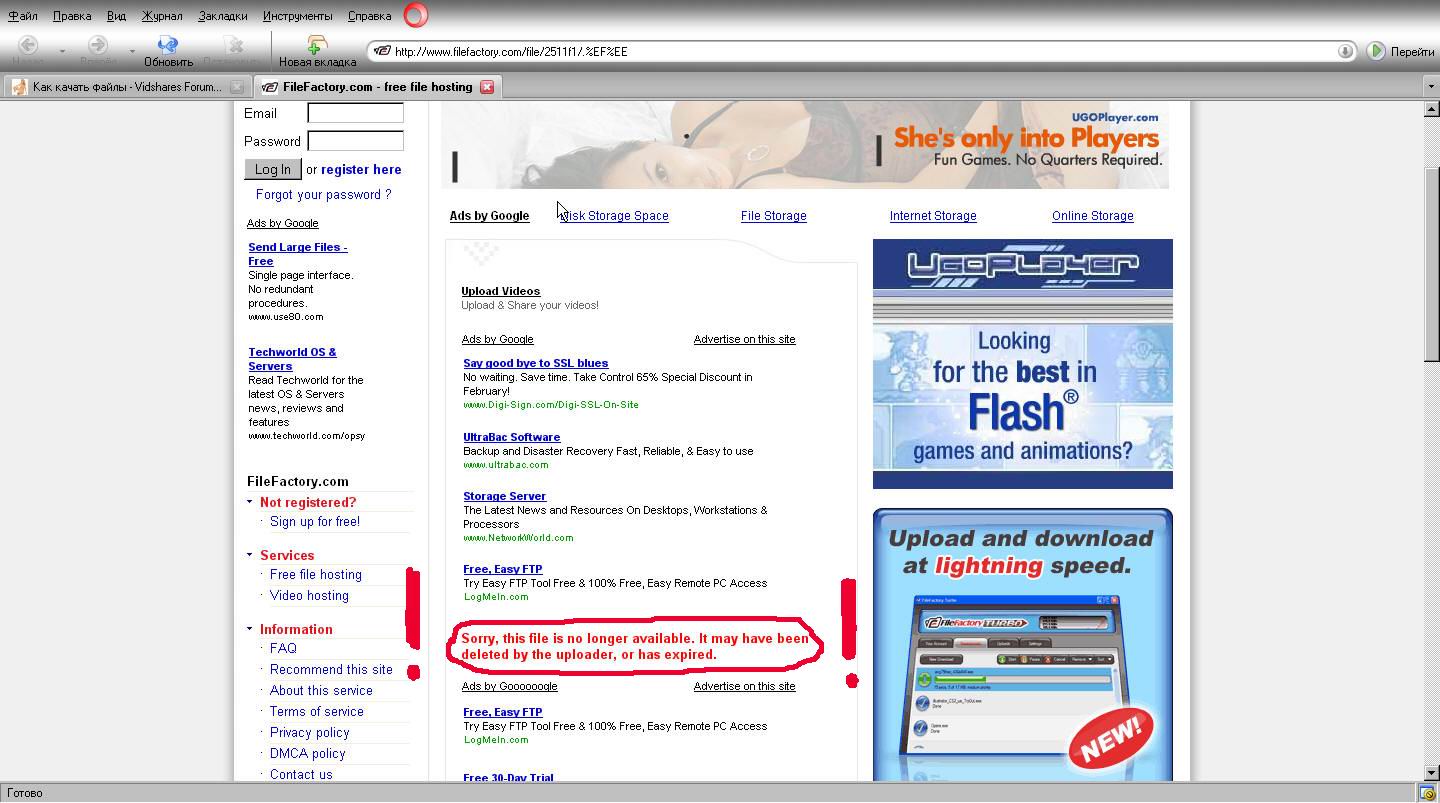
Task: Open the FAQ link
Action: [x=283, y=649]
